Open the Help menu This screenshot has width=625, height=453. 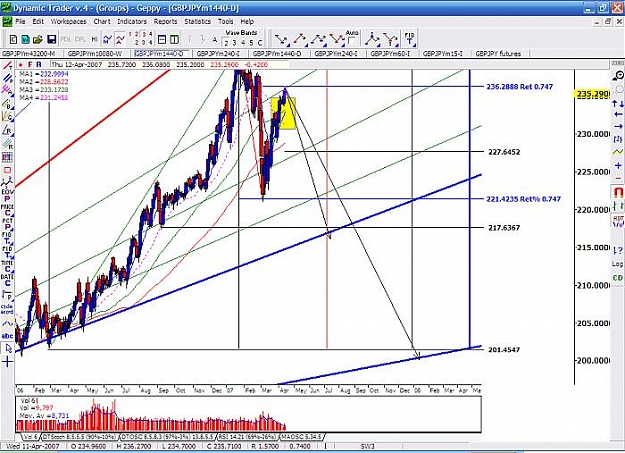pos(247,22)
